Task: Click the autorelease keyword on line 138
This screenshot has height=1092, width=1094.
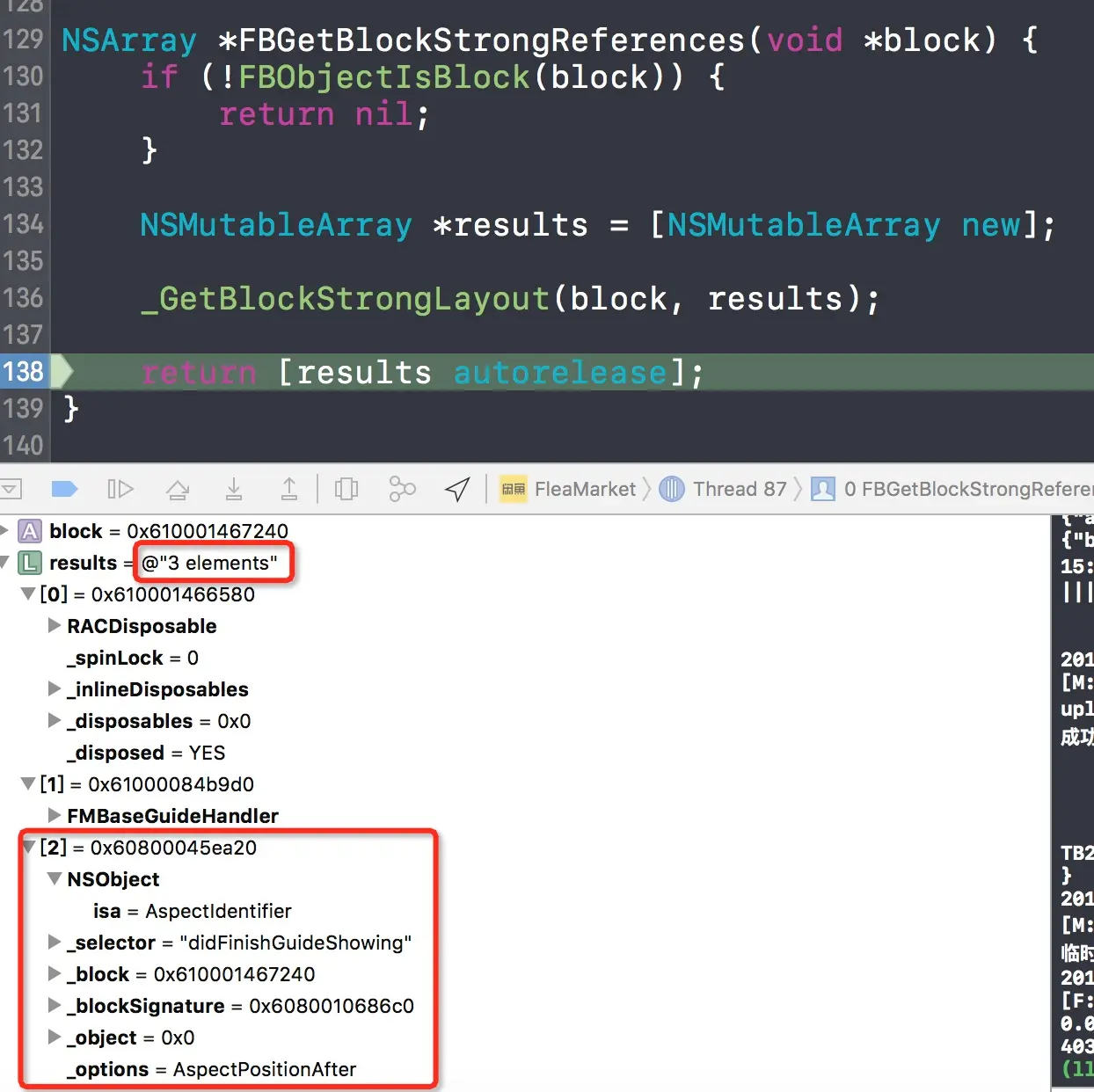Action: [560, 373]
